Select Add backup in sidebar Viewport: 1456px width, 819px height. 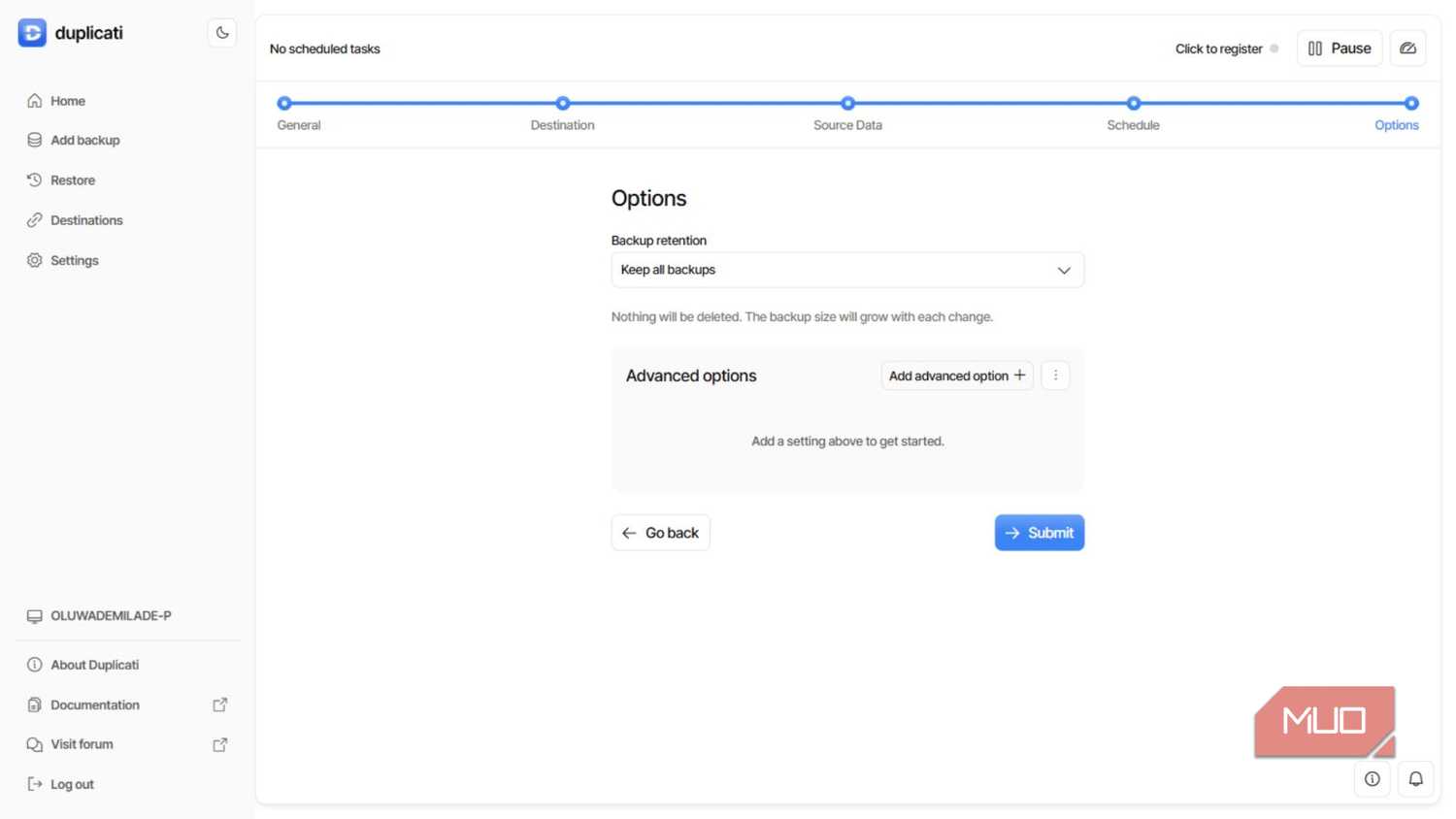85,141
